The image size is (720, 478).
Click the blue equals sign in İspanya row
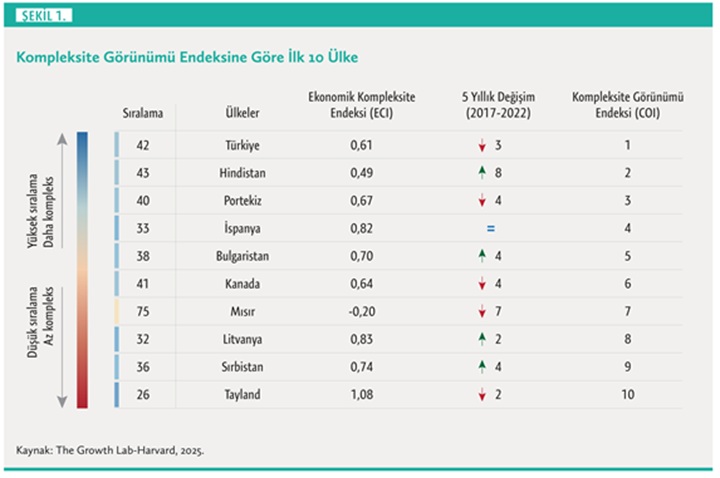[491, 229]
